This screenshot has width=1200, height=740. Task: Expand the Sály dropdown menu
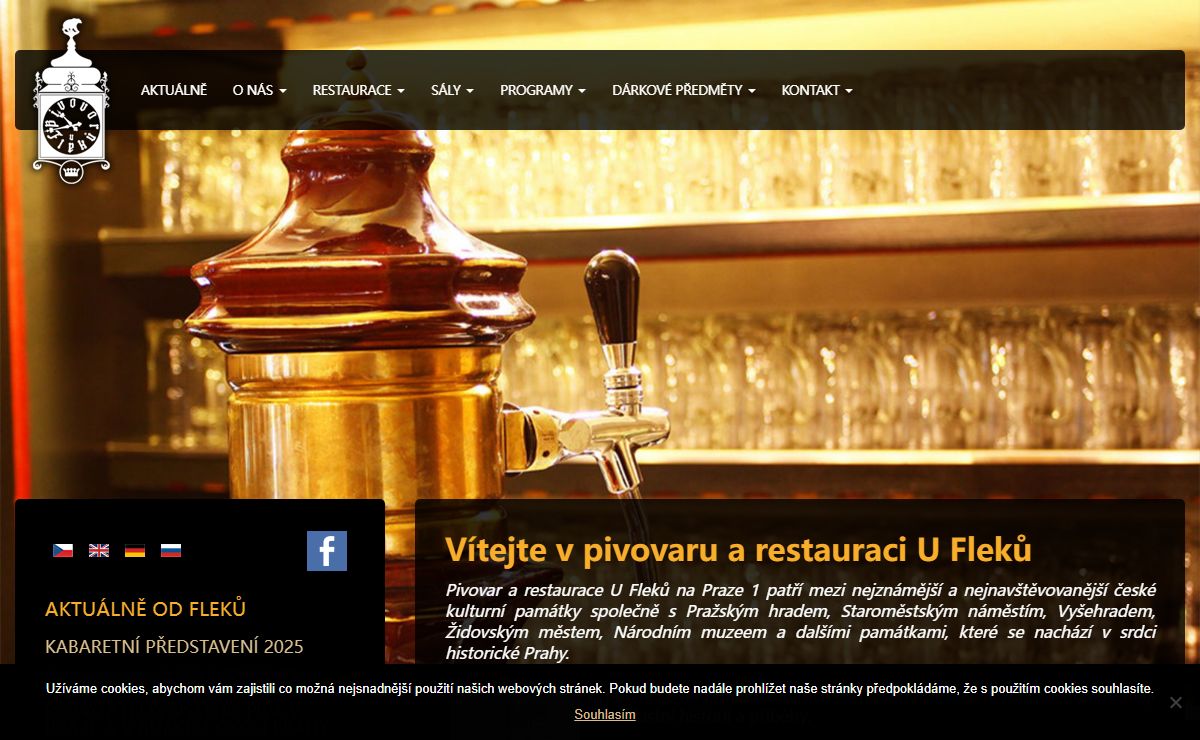point(453,90)
